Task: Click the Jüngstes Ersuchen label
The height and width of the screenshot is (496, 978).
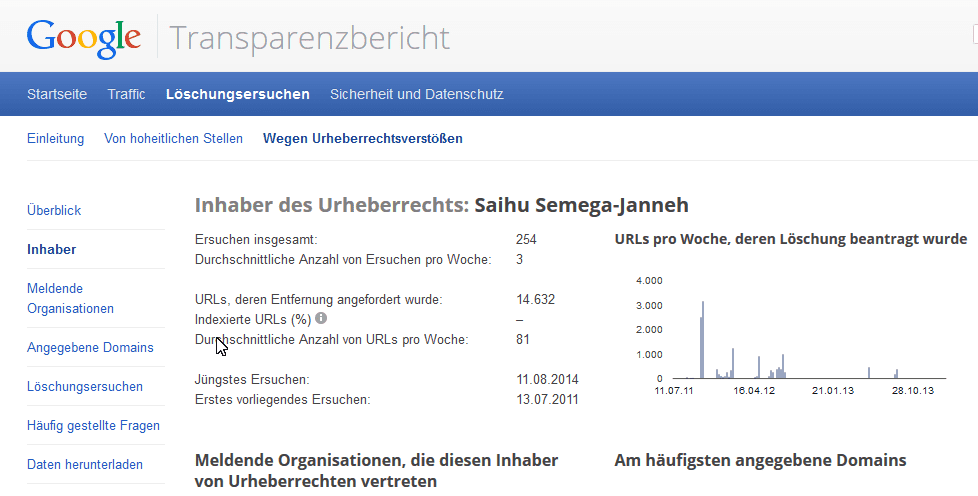Action: pos(252,379)
